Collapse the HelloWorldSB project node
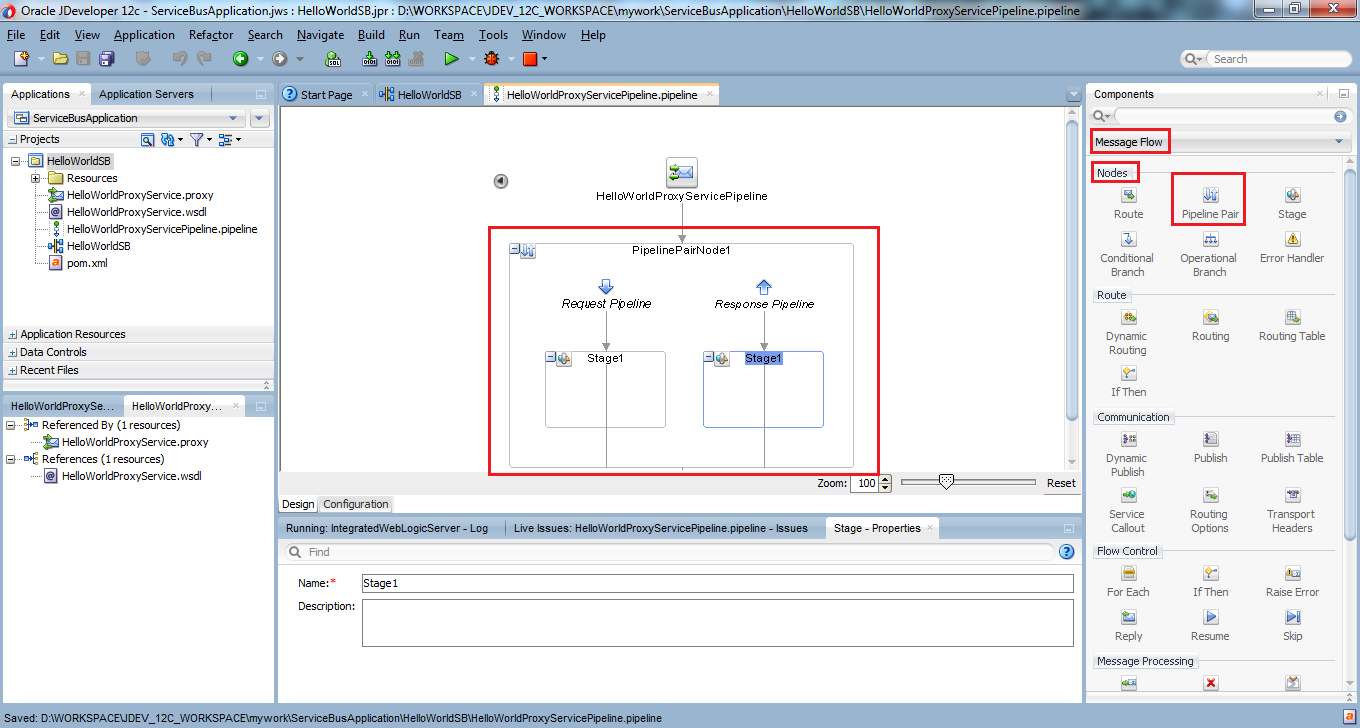Viewport: 1360px width, 728px height. pyautogui.click(x=17, y=161)
